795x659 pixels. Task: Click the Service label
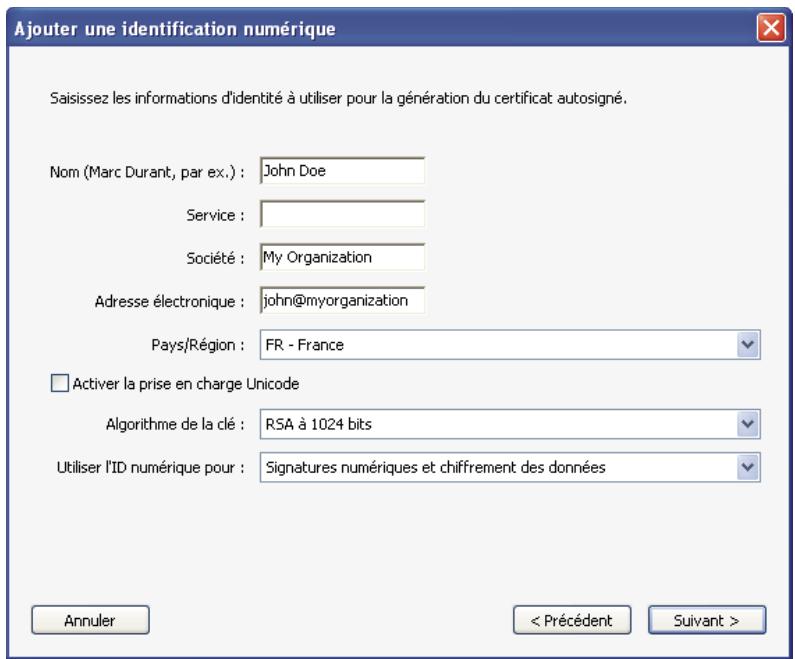pos(215,215)
